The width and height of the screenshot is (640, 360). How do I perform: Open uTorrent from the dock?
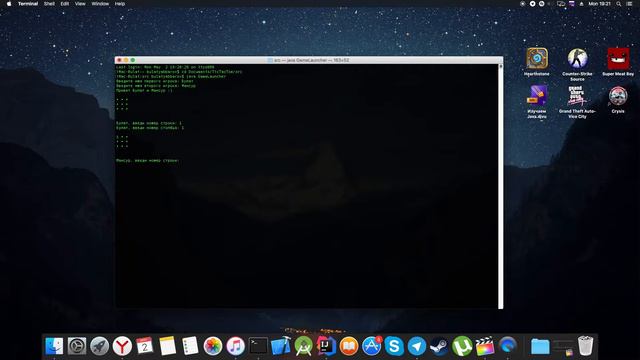click(x=462, y=346)
